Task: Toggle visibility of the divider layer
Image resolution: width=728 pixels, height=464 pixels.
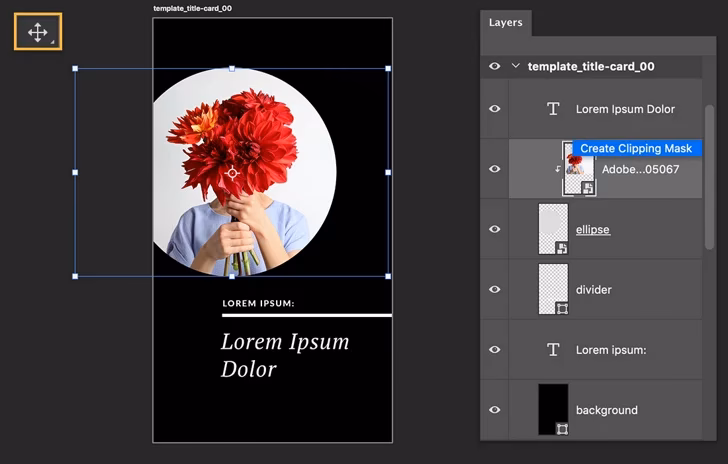Action: [494, 289]
